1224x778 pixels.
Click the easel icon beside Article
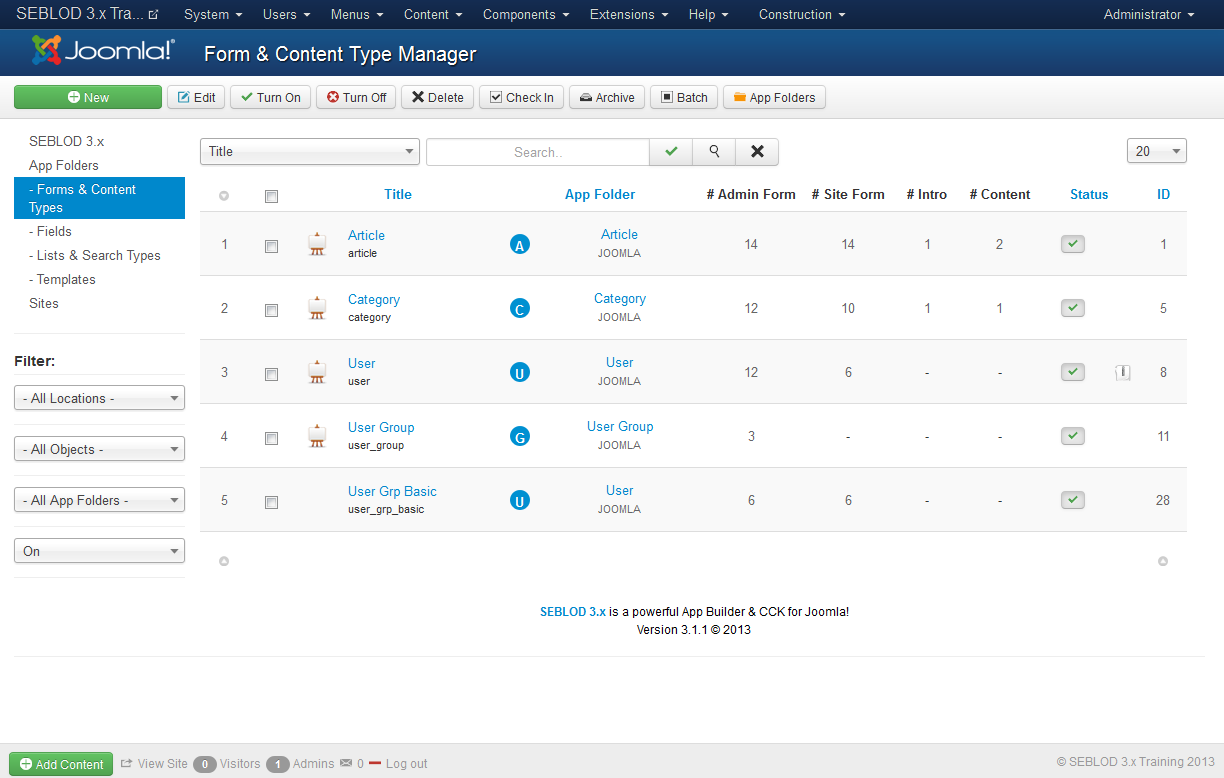coord(317,243)
